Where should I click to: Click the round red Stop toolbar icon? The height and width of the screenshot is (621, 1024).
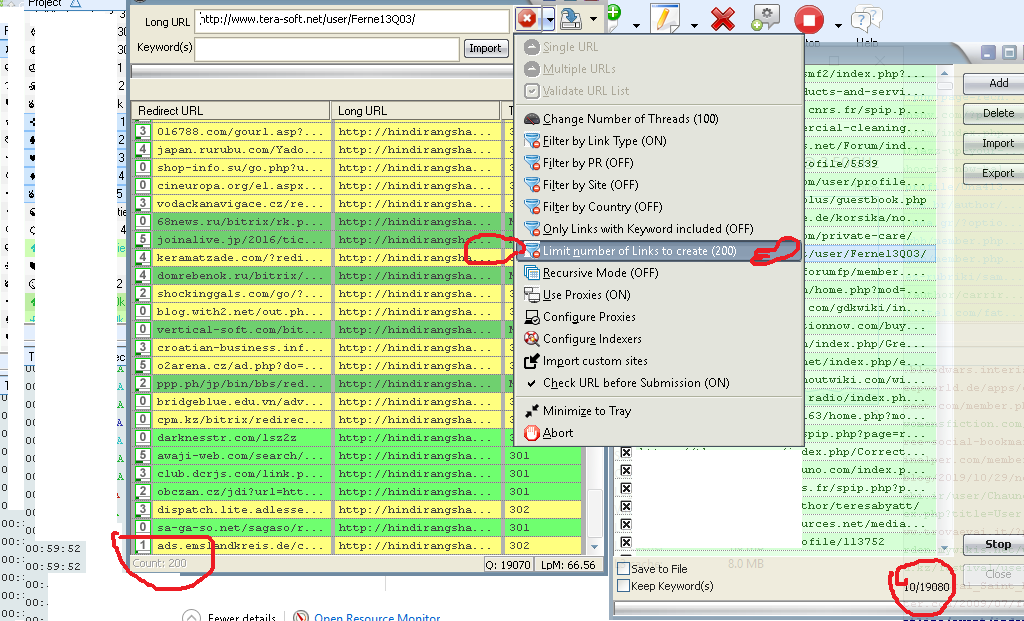pyautogui.click(x=808, y=19)
